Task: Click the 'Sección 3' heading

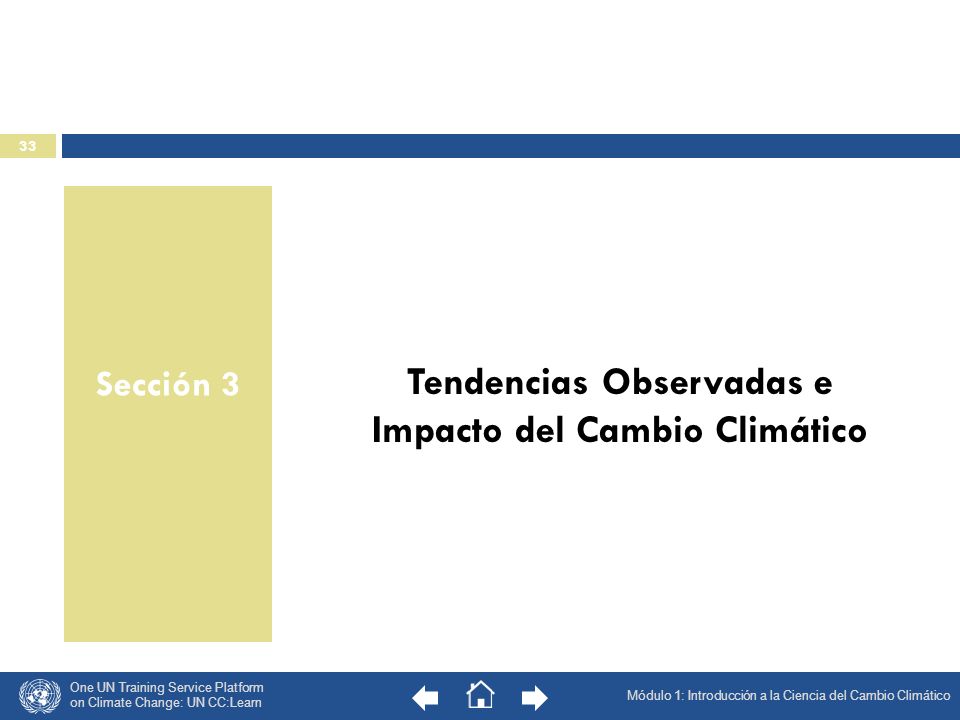Action: (167, 384)
